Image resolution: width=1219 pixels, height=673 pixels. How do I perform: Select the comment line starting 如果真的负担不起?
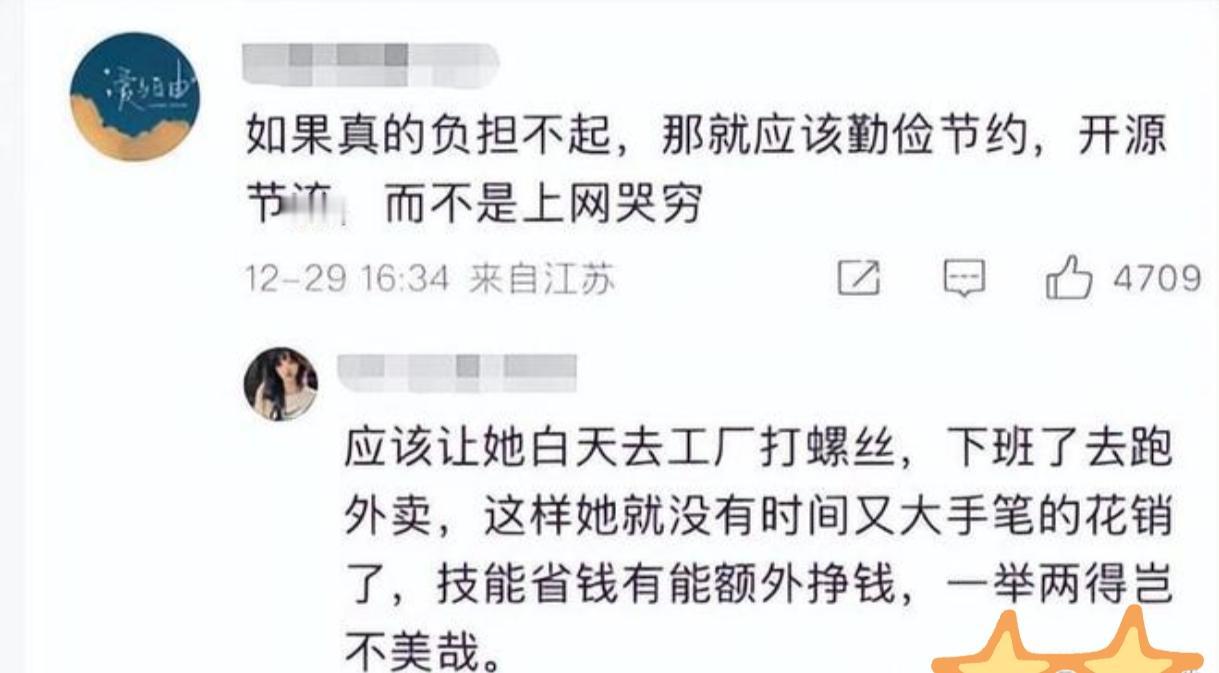coord(706,138)
